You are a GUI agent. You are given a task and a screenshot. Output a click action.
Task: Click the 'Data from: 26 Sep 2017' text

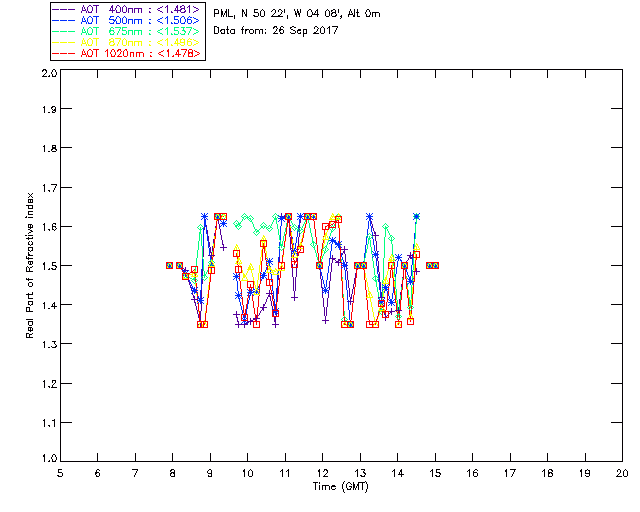(x=276, y=31)
